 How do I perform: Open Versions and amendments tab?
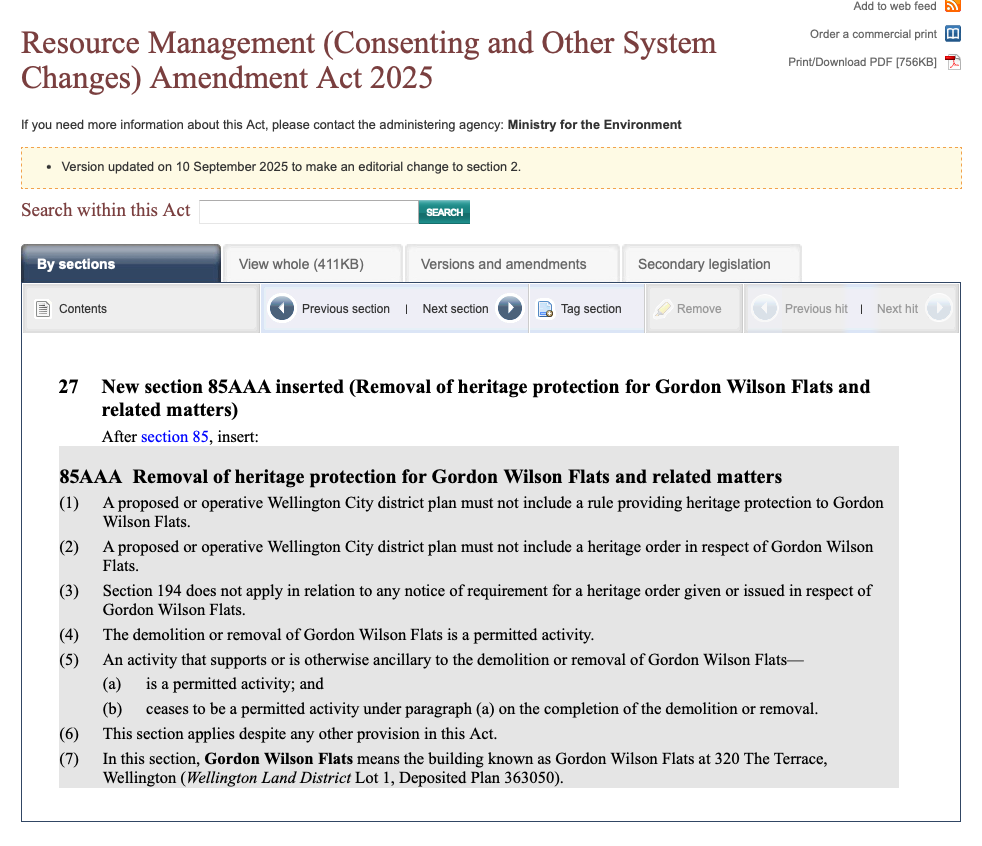pos(512,264)
